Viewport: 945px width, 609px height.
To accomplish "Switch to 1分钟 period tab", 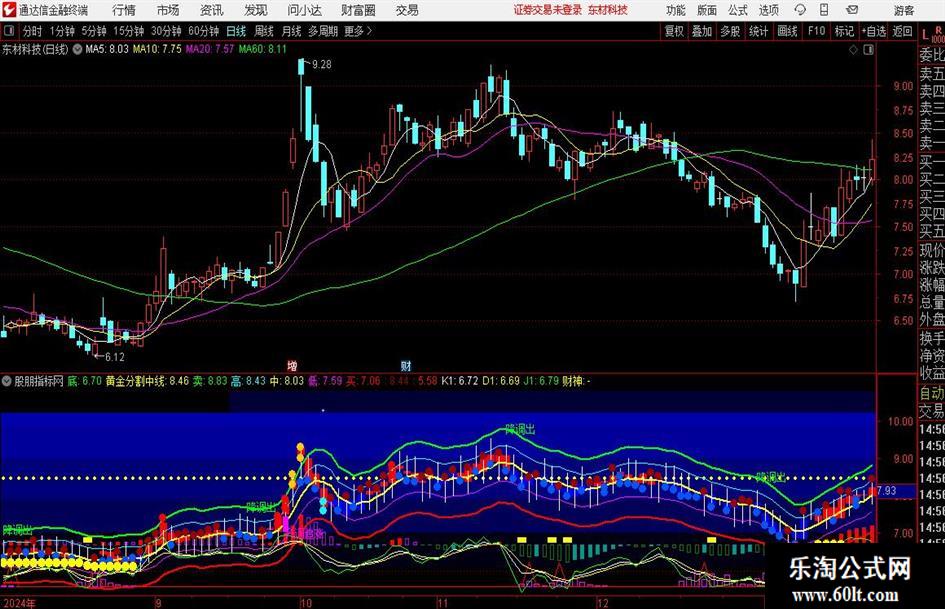I will coord(61,31).
